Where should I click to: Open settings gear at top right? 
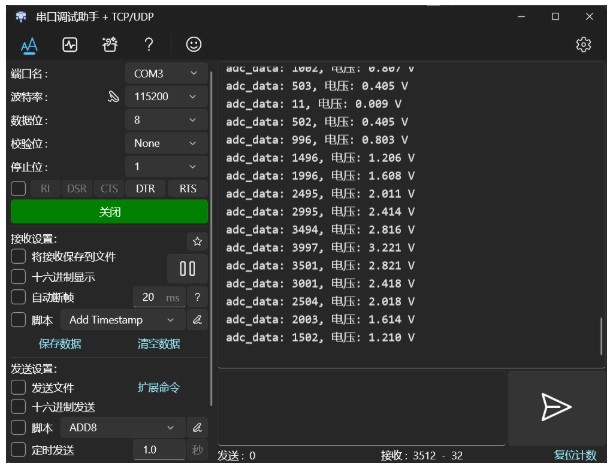point(587,45)
